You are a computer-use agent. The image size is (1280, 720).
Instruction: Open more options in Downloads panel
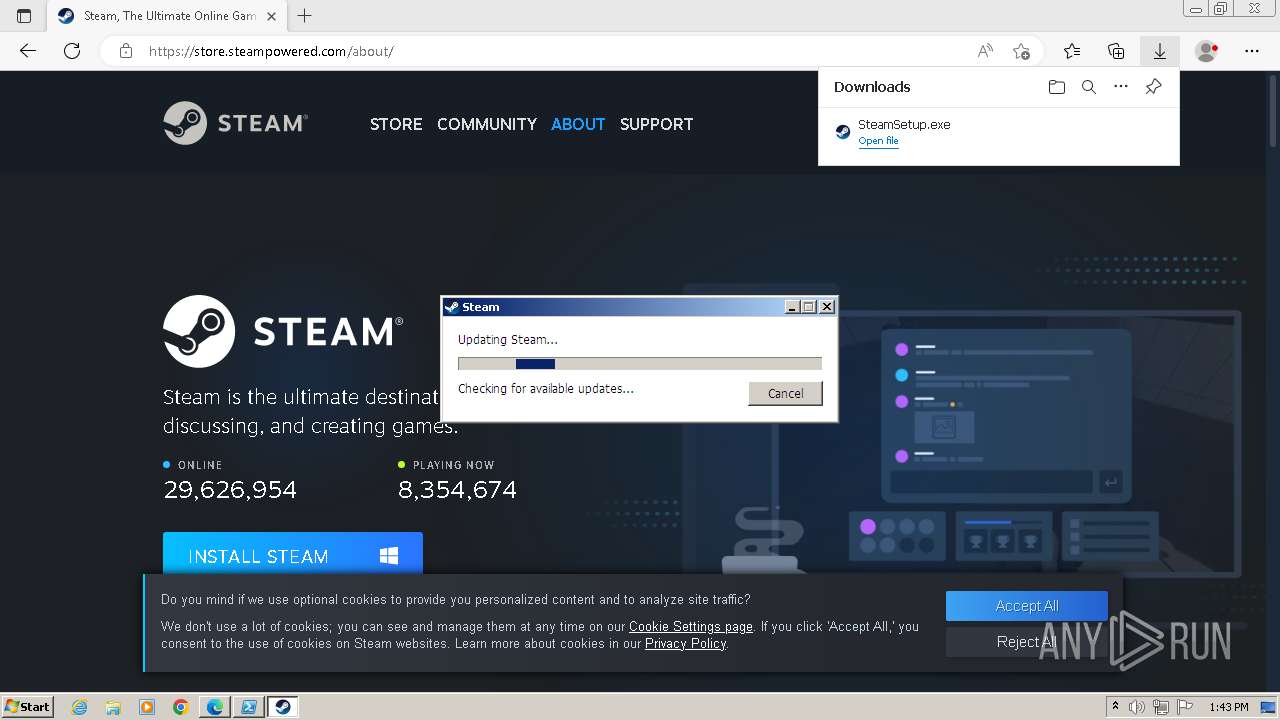(1121, 87)
